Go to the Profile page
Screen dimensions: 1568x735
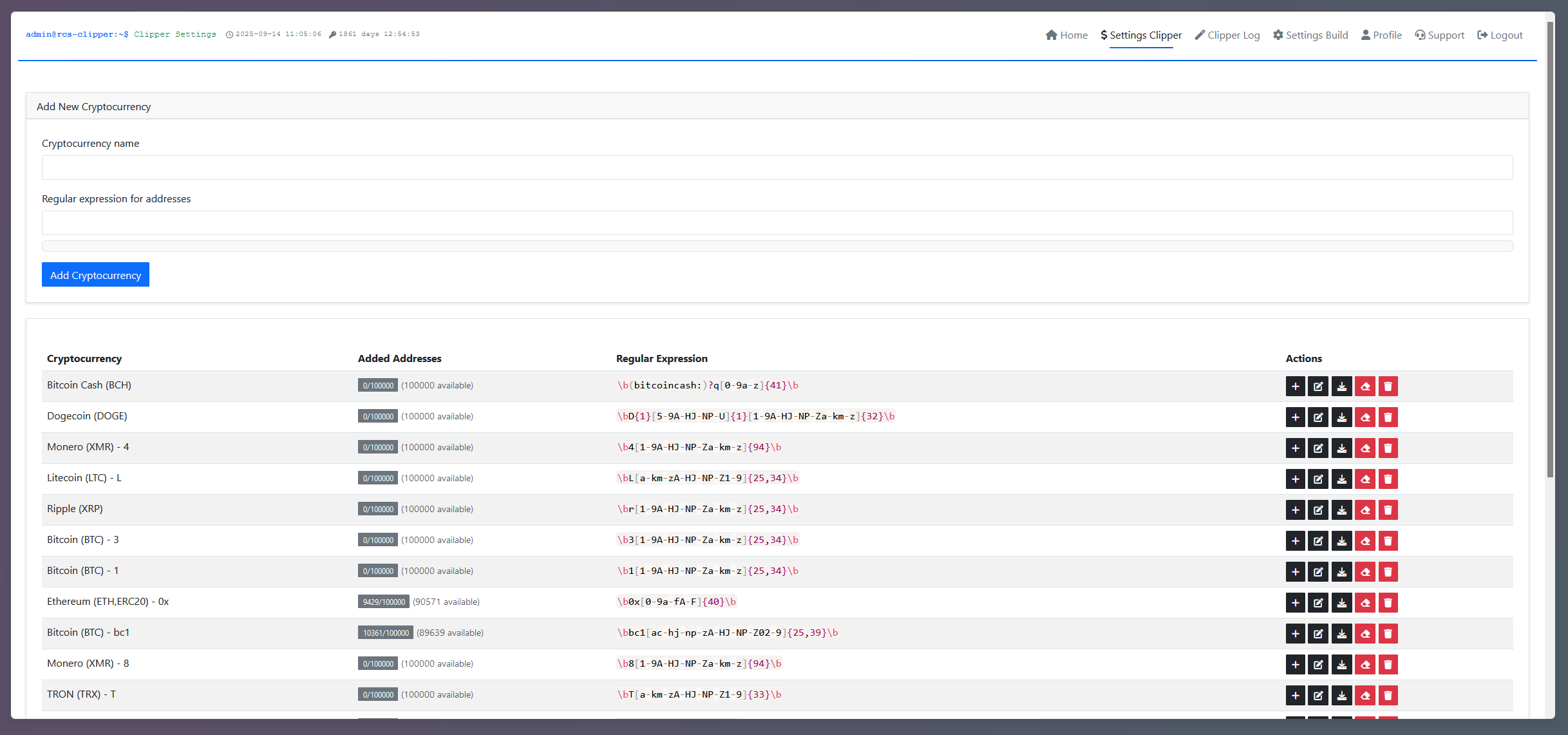tap(1381, 35)
